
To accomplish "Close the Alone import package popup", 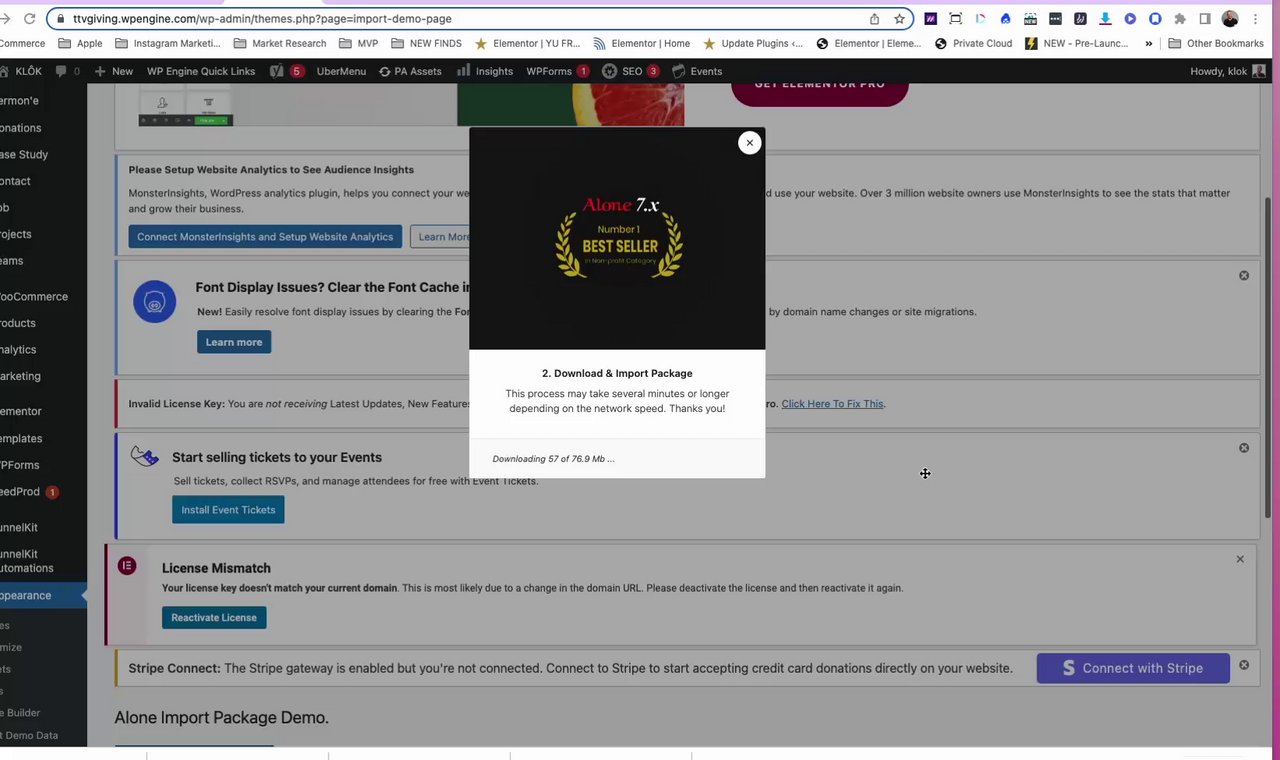I will (749, 143).
